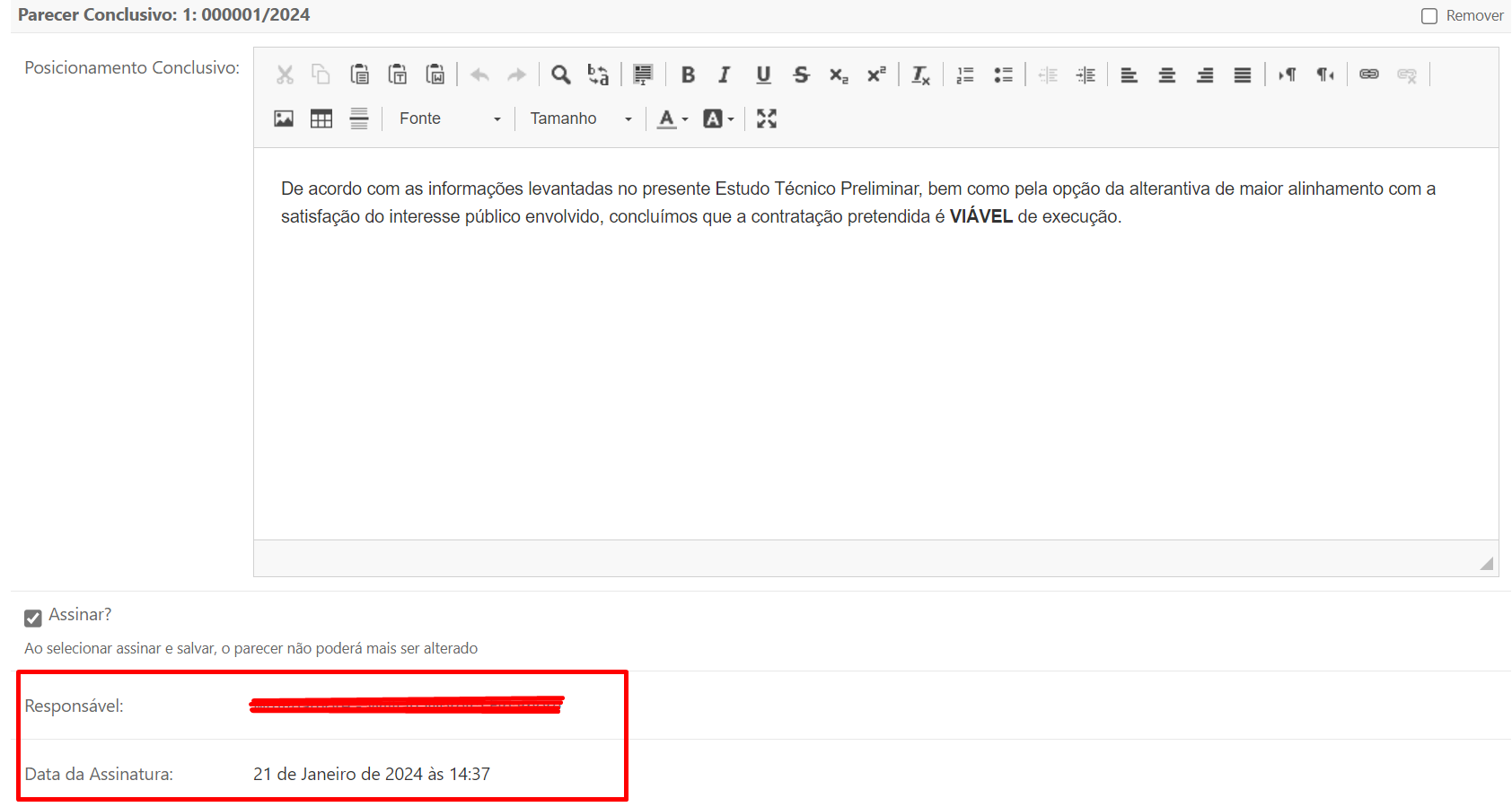Open the Tamanho size dropdown

580,118
